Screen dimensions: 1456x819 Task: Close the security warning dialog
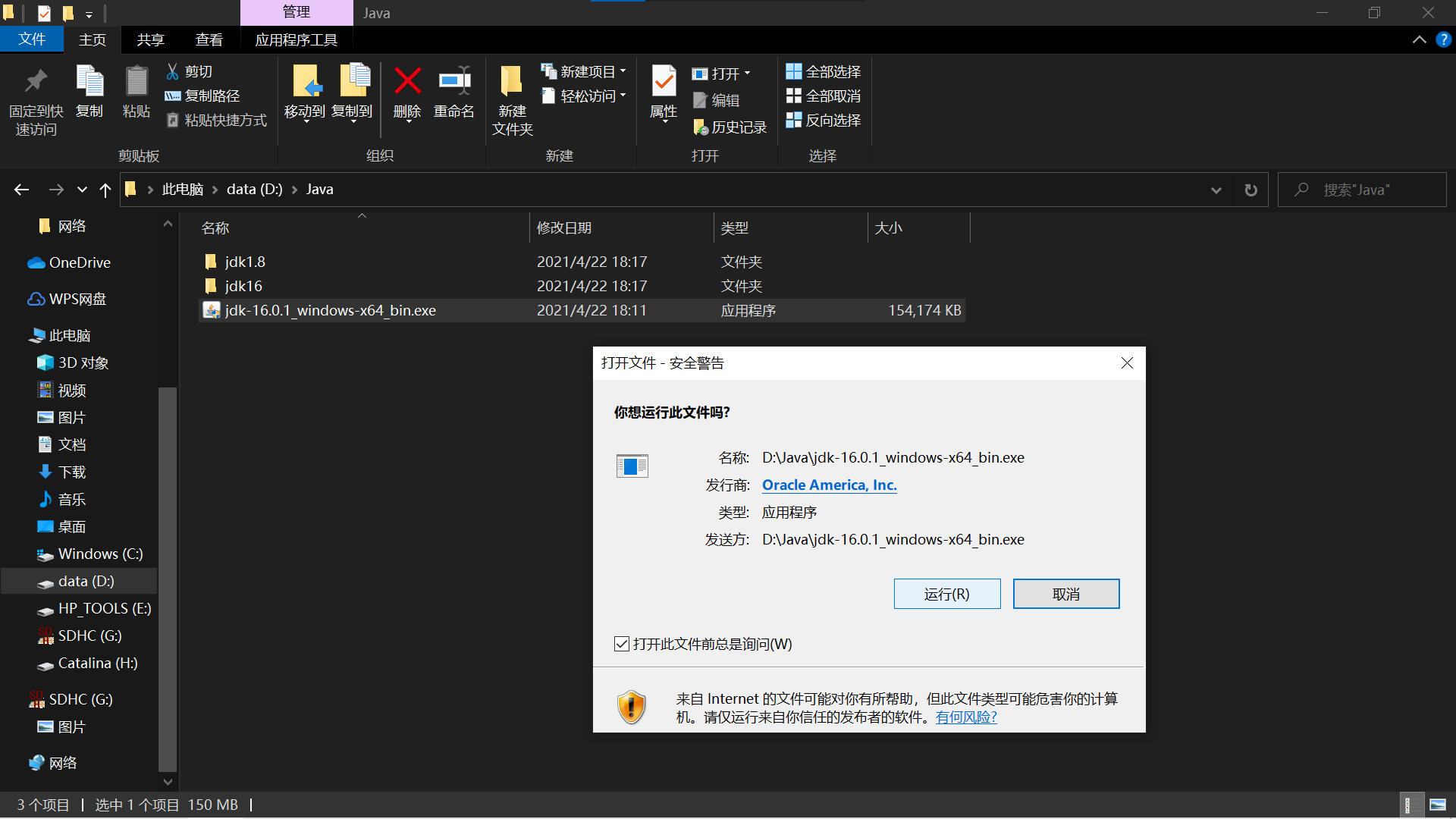(x=1127, y=363)
